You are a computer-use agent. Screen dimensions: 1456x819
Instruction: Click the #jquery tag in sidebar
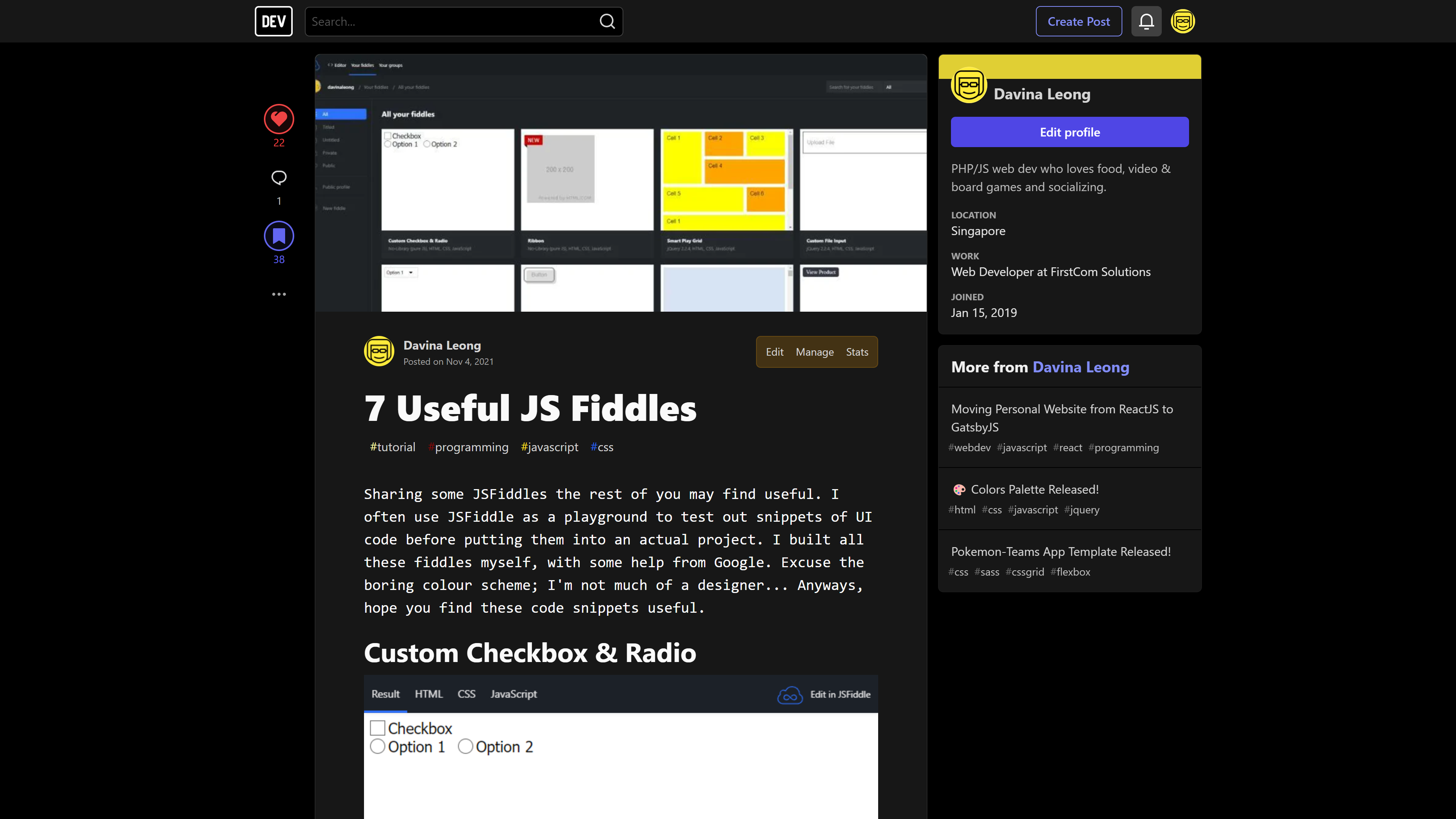click(x=1082, y=510)
